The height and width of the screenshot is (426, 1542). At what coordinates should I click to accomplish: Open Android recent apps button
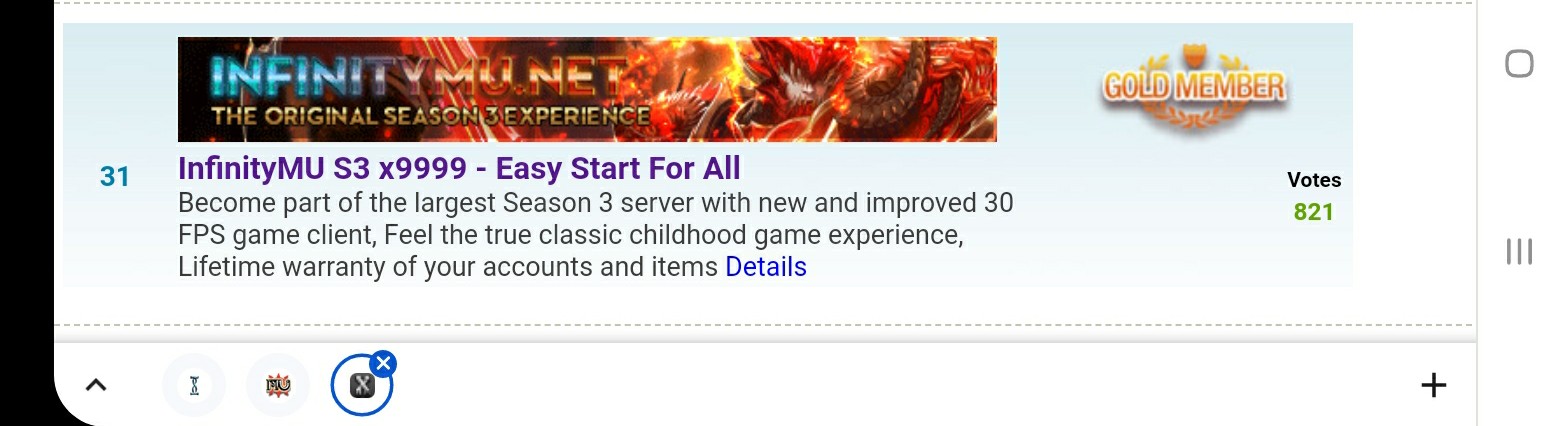tap(1519, 251)
